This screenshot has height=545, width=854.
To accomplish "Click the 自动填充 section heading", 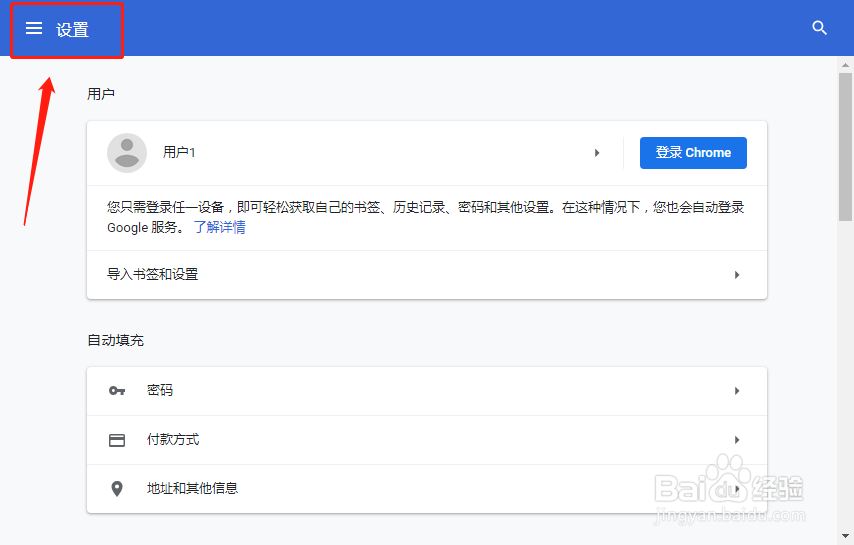I will [115, 340].
